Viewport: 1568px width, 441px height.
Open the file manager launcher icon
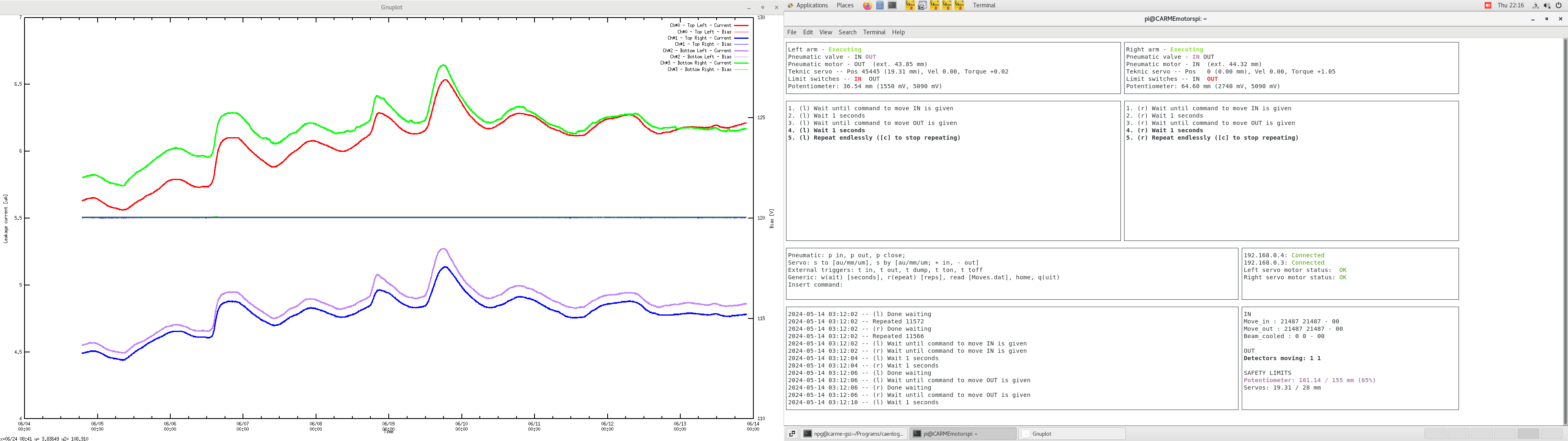pos(880,5)
